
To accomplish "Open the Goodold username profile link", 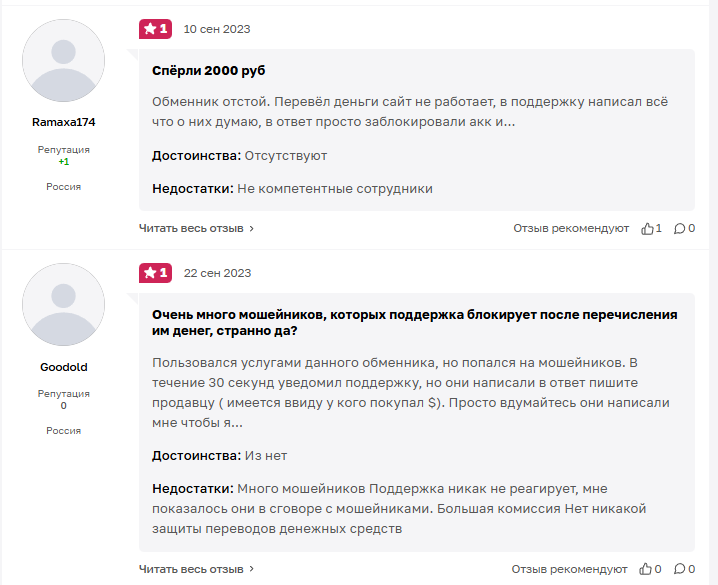I will (63, 367).
